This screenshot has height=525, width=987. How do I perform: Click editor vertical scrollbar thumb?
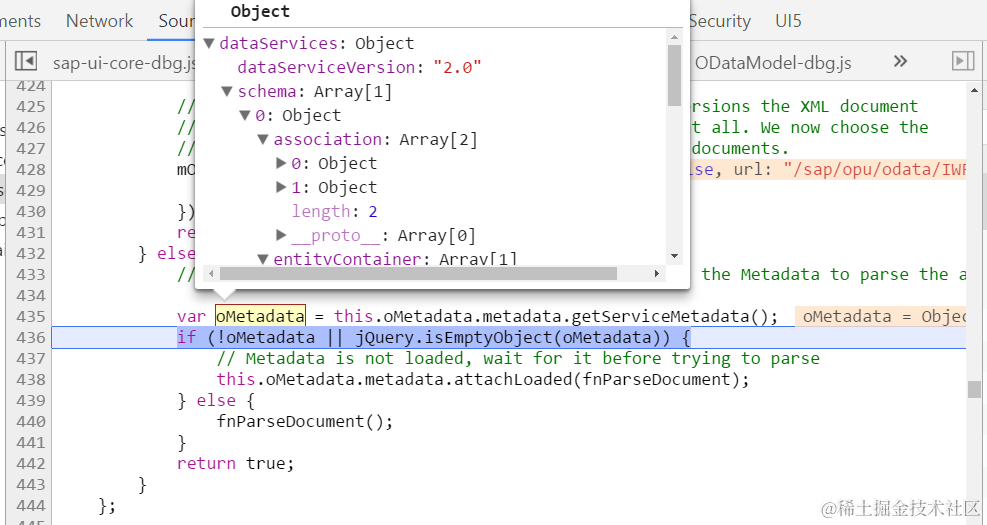(x=974, y=390)
